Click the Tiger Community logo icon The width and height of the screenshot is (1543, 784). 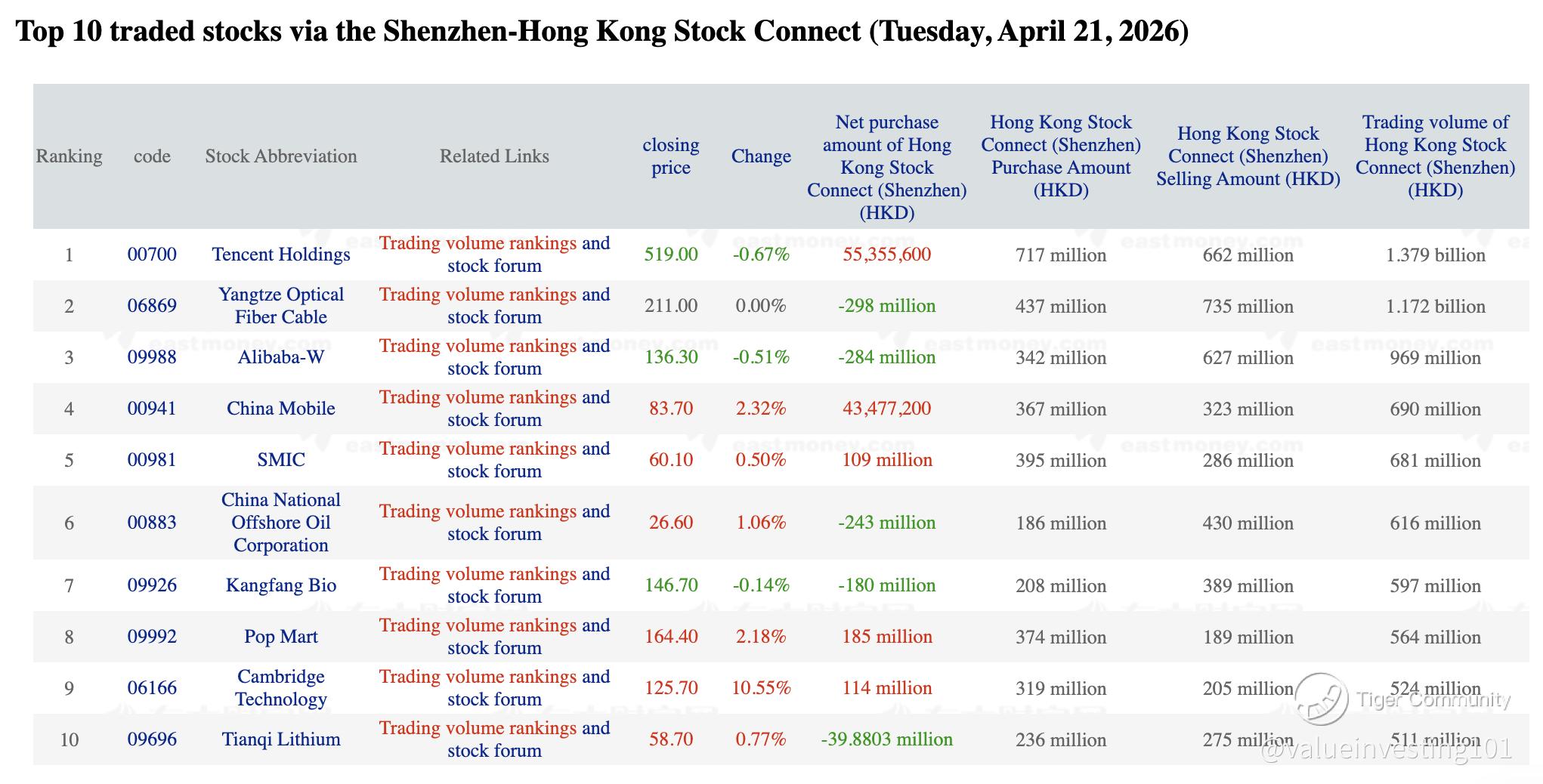click(1322, 699)
